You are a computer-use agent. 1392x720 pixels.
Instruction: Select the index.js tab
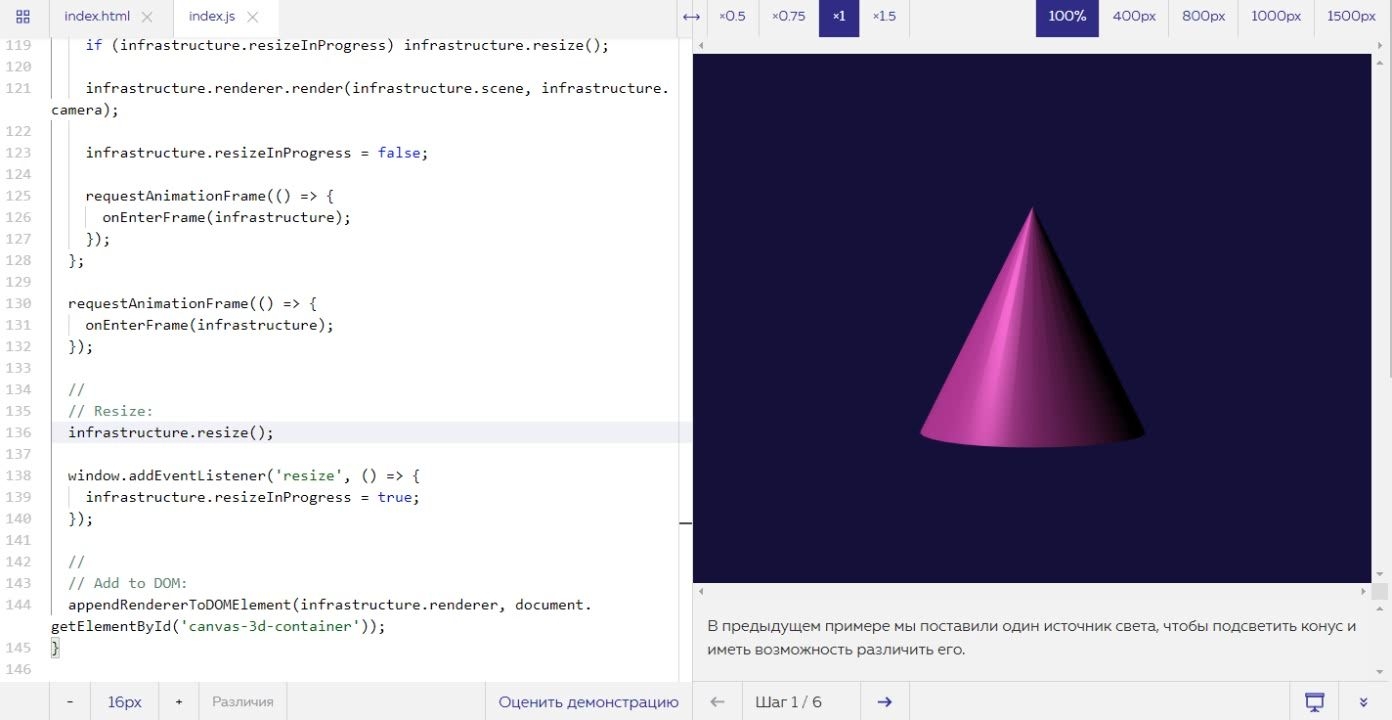click(x=211, y=17)
